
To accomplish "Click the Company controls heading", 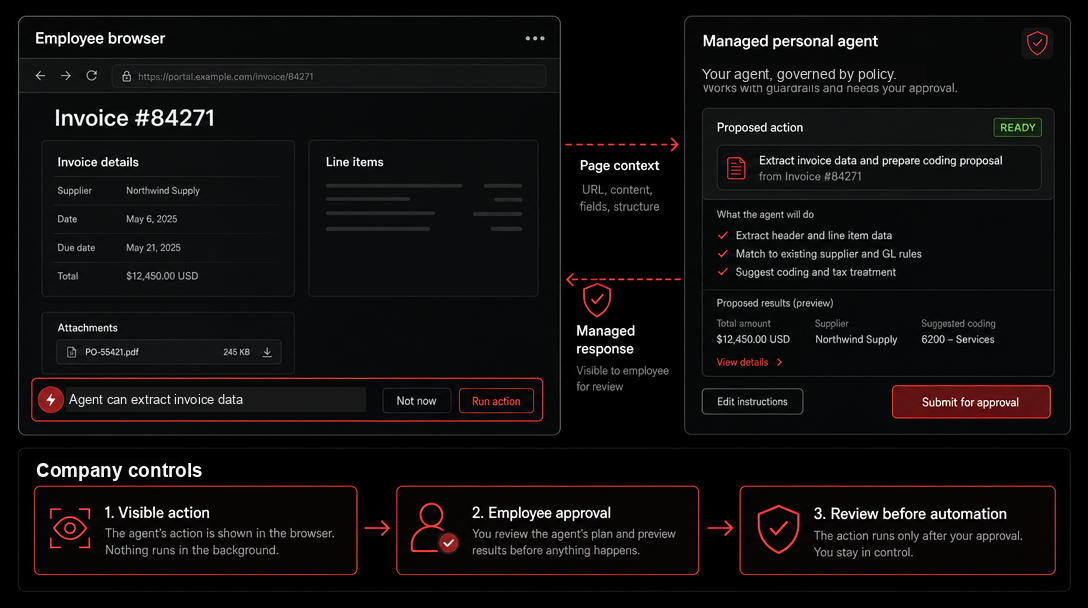I will pyautogui.click(x=119, y=471).
